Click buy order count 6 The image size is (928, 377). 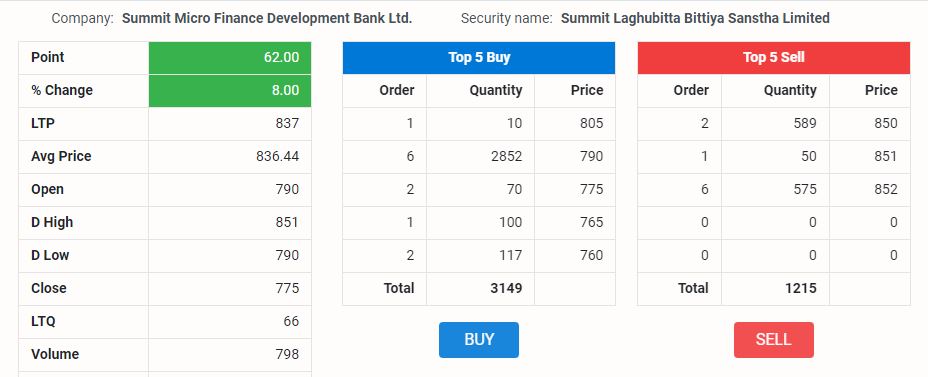[410, 156]
